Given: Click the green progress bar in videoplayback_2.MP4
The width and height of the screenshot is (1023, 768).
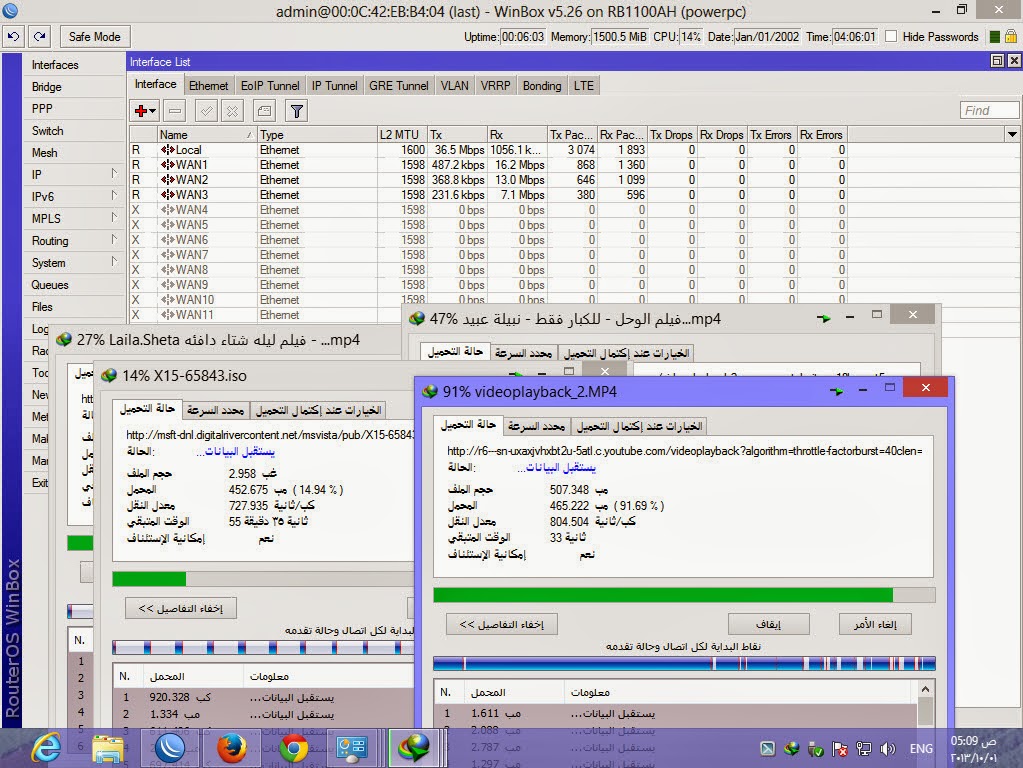Looking at the screenshot, I should [684, 594].
